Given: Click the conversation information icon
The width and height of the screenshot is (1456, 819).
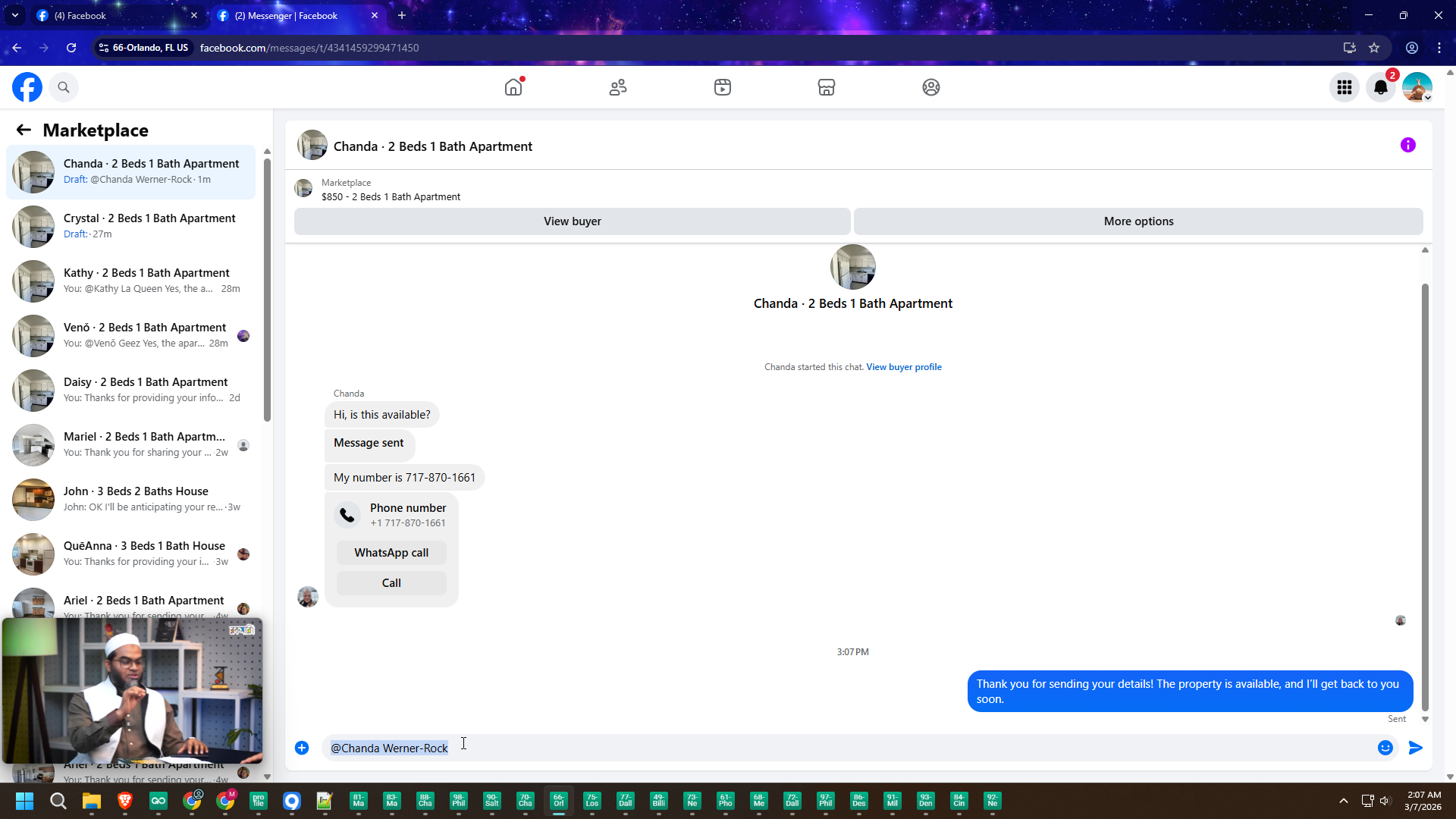Looking at the screenshot, I should coord(1408,145).
